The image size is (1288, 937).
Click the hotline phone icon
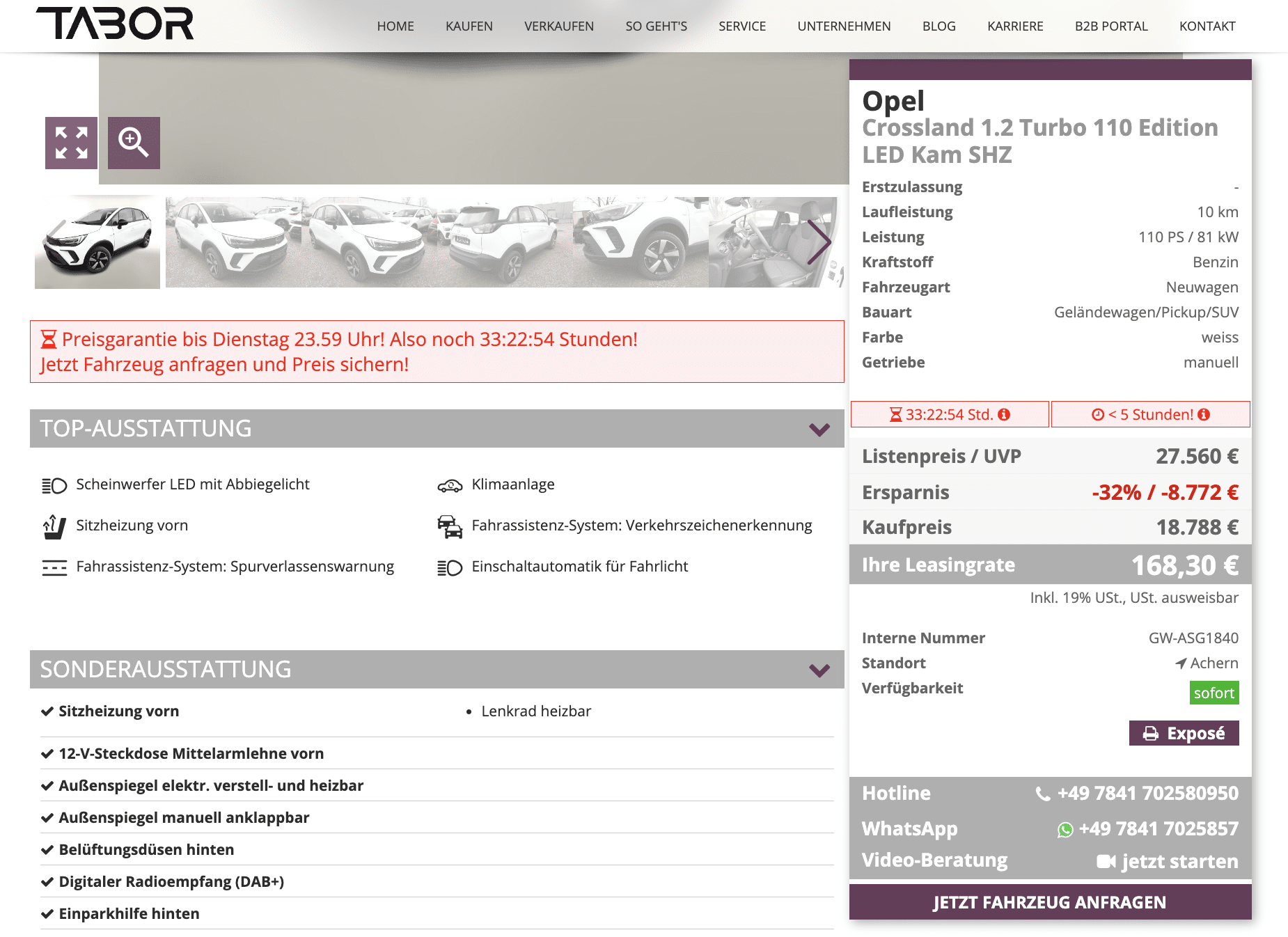click(1043, 794)
